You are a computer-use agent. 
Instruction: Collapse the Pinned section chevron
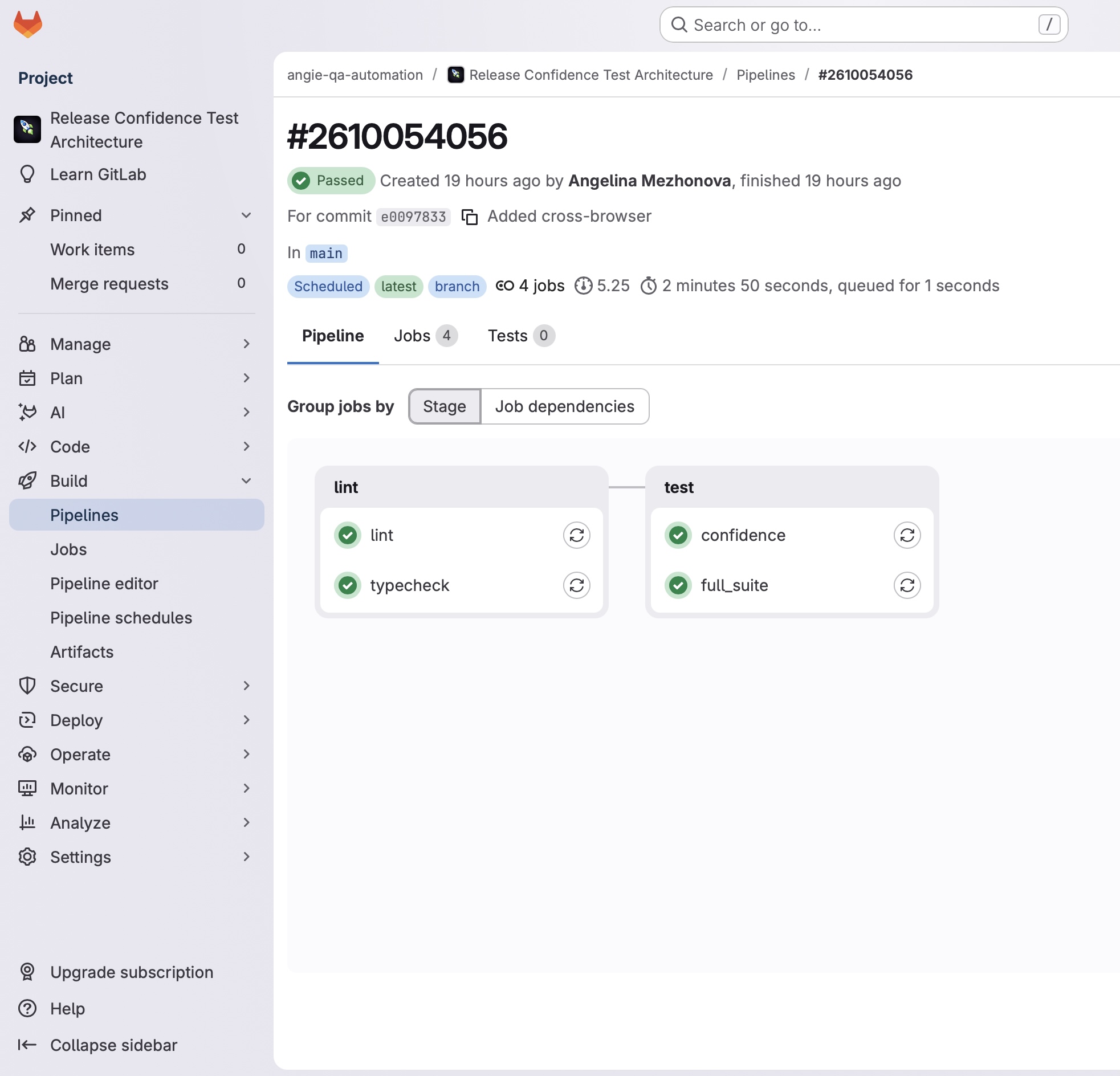[x=246, y=215]
